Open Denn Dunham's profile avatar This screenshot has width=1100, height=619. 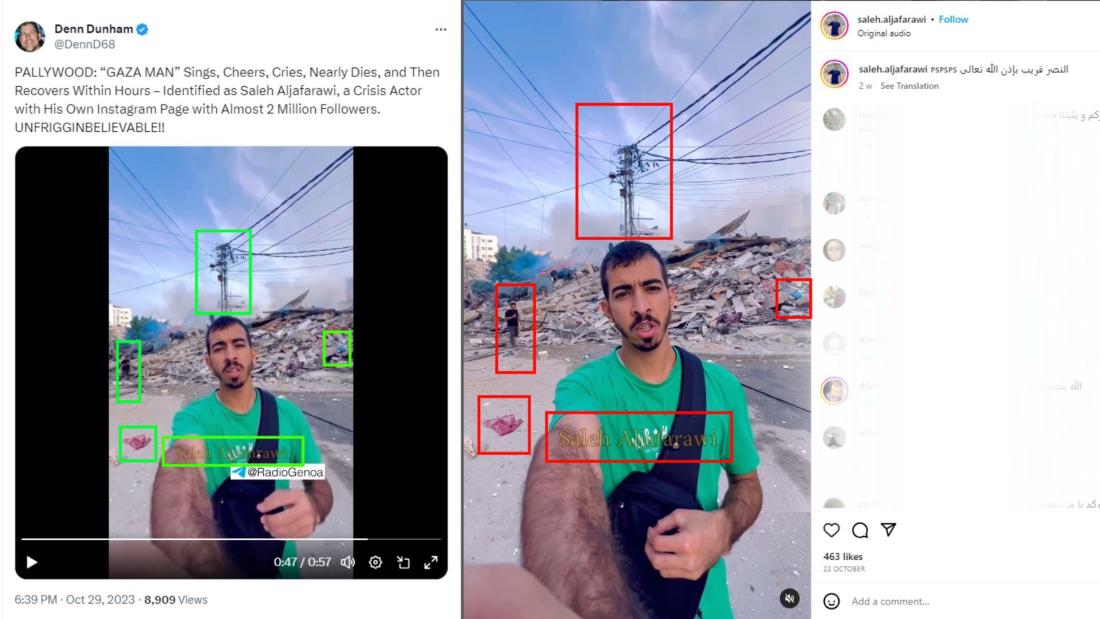pyautogui.click(x=29, y=36)
